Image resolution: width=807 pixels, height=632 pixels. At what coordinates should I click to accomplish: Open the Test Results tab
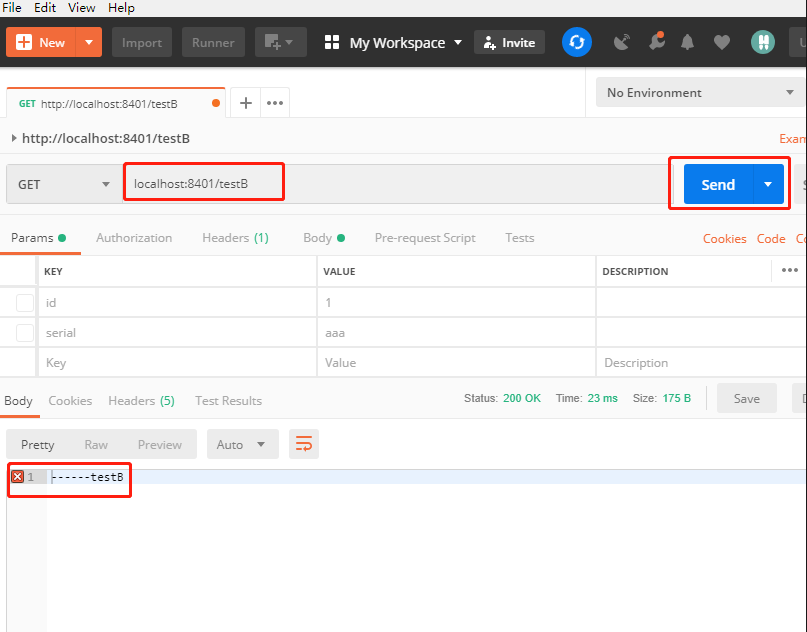click(229, 400)
